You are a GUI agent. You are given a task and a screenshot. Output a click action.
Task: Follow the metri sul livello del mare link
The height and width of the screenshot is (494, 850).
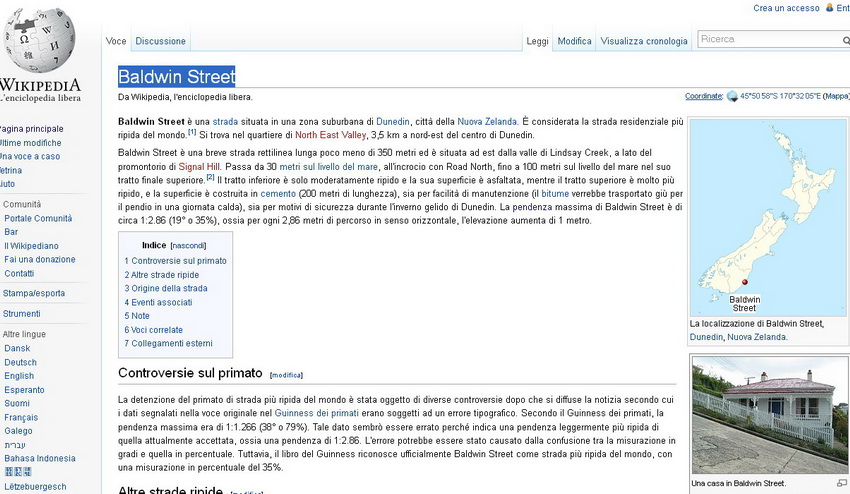(x=329, y=167)
